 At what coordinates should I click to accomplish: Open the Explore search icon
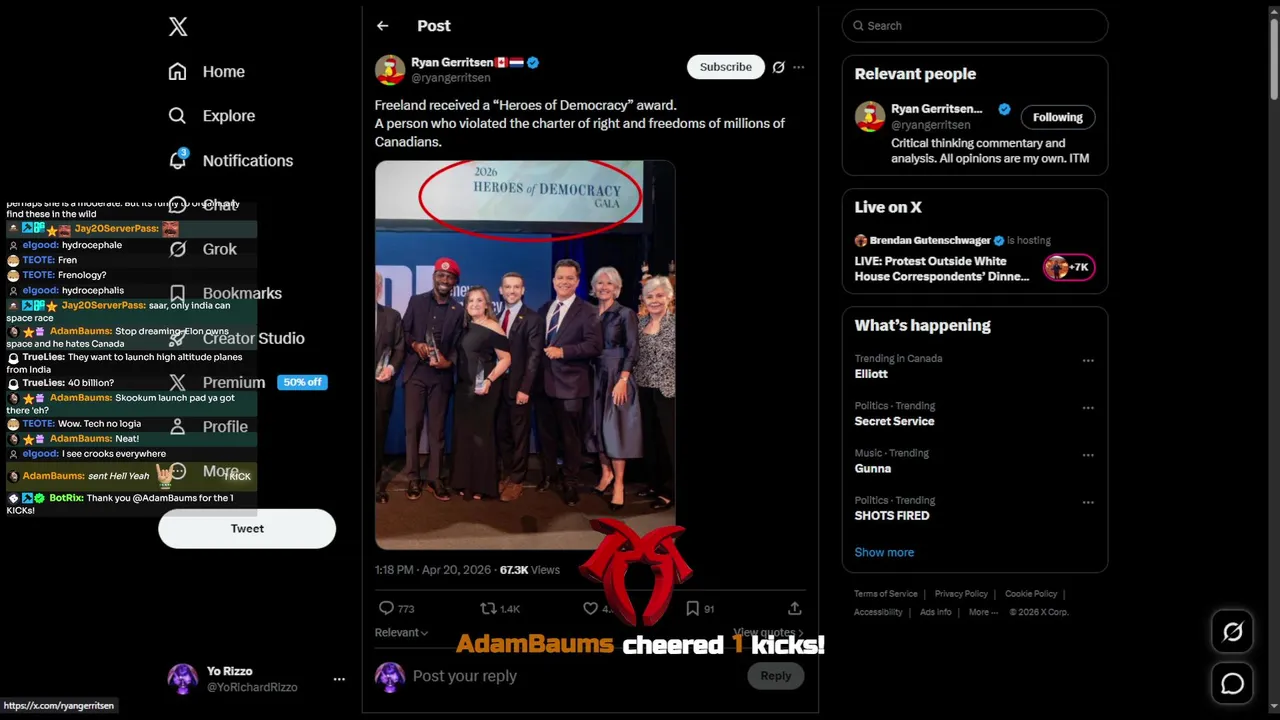[x=178, y=116]
